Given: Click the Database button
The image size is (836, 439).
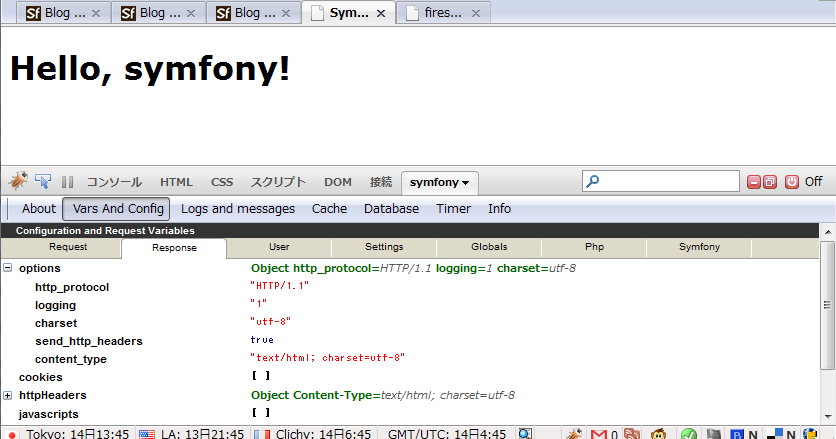Looking at the screenshot, I should [x=391, y=209].
